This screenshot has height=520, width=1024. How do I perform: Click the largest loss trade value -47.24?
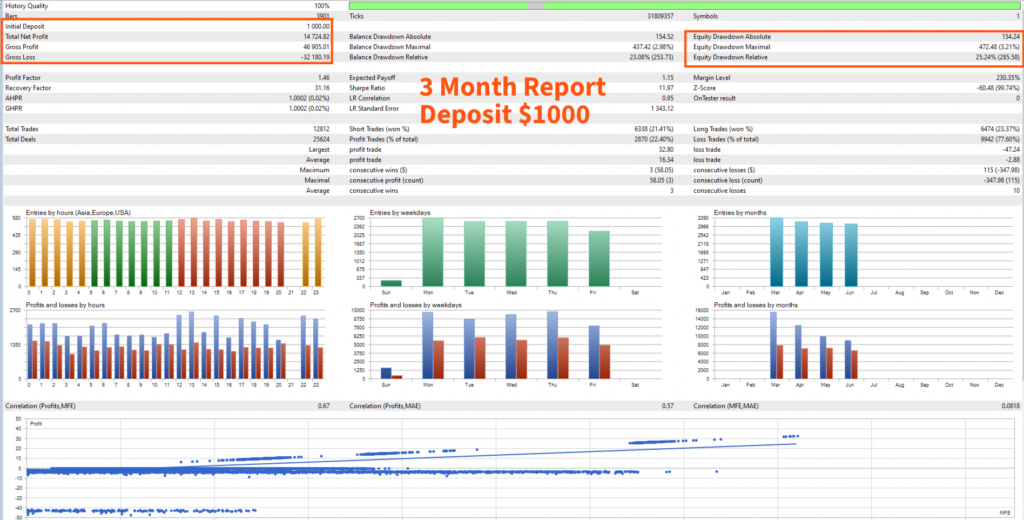click(x=1011, y=150)
